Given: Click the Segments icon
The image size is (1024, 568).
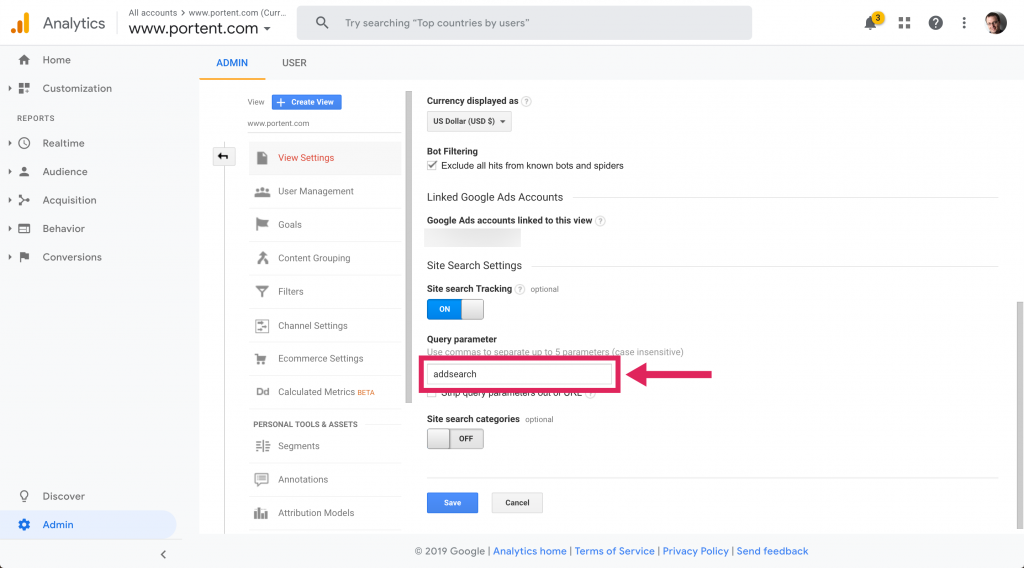Looking at the screenshot, I should [263, 446].
